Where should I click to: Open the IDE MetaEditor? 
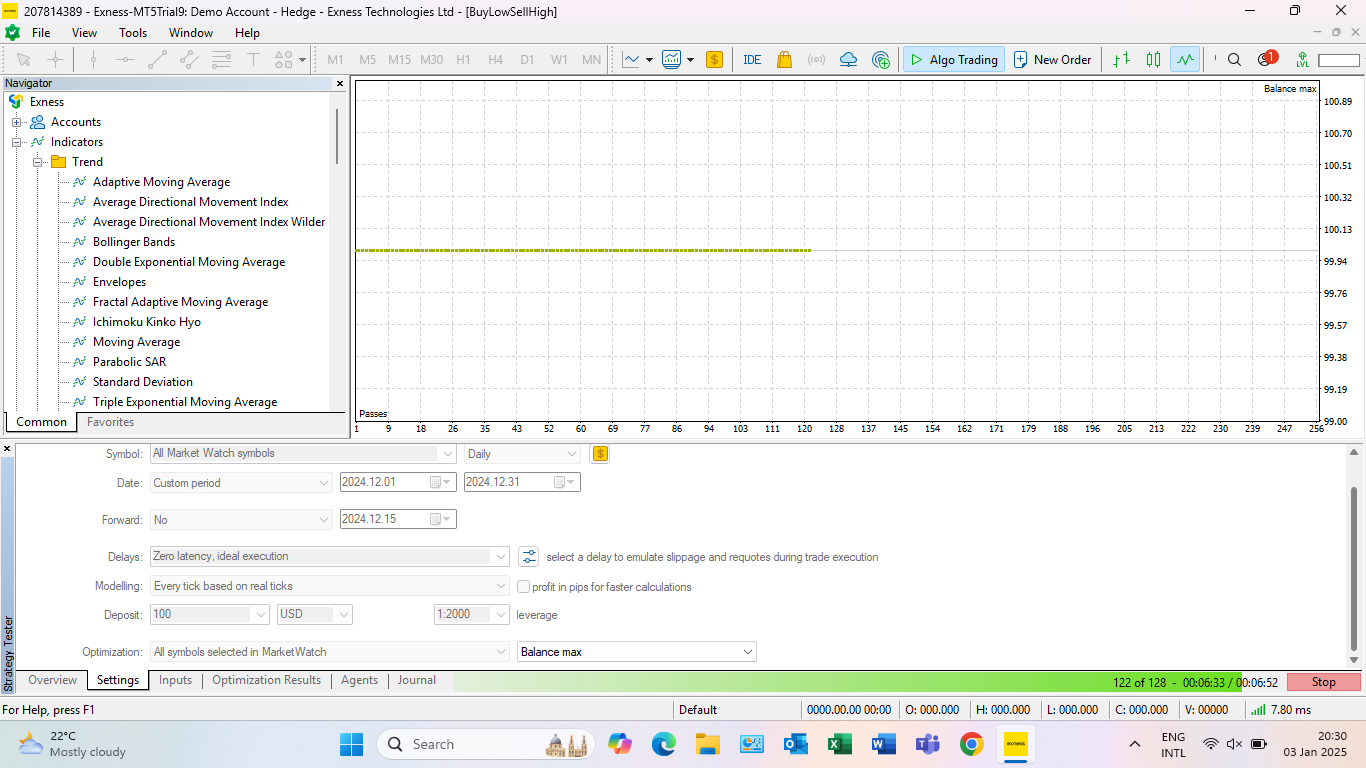(752, 60)
